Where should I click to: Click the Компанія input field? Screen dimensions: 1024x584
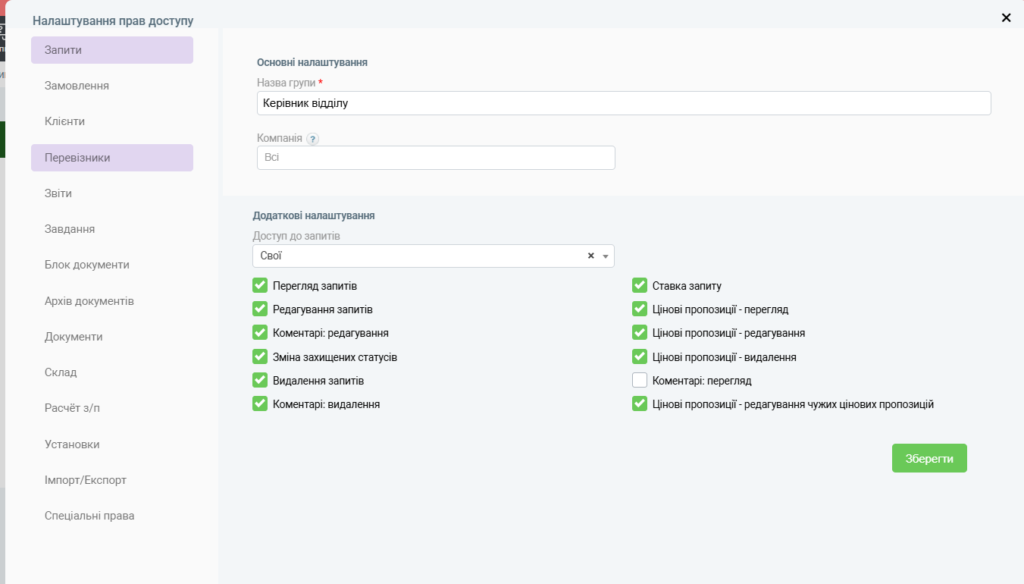pyautogui.click(x=436, y=157)
